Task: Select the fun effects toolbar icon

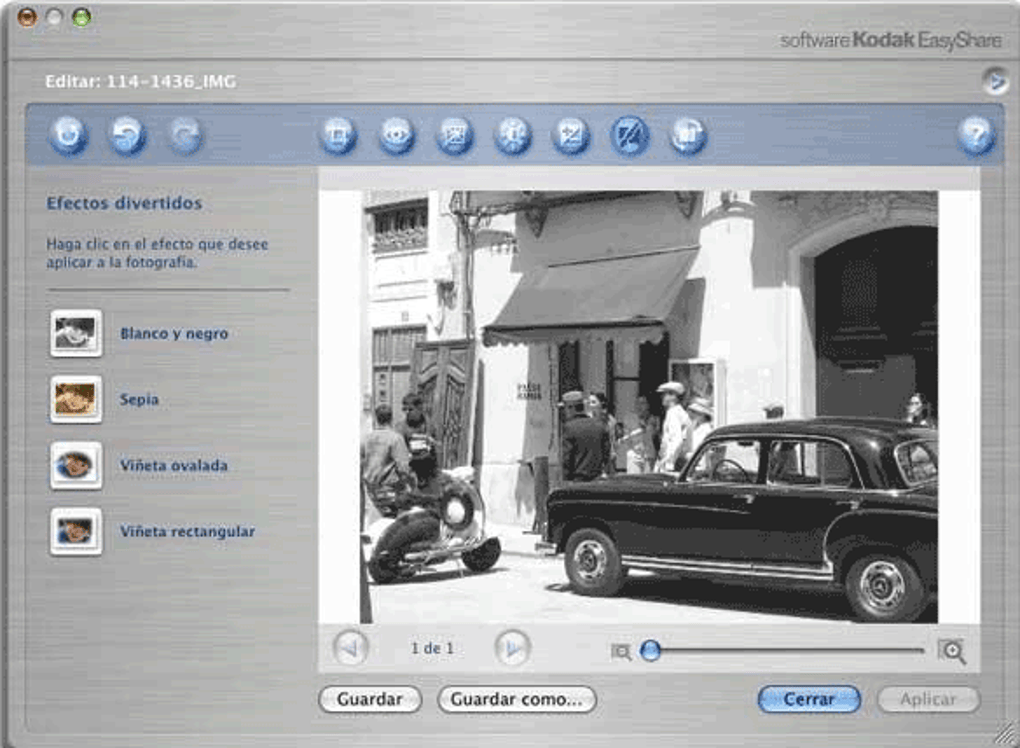Action: [x=629, y=135]
